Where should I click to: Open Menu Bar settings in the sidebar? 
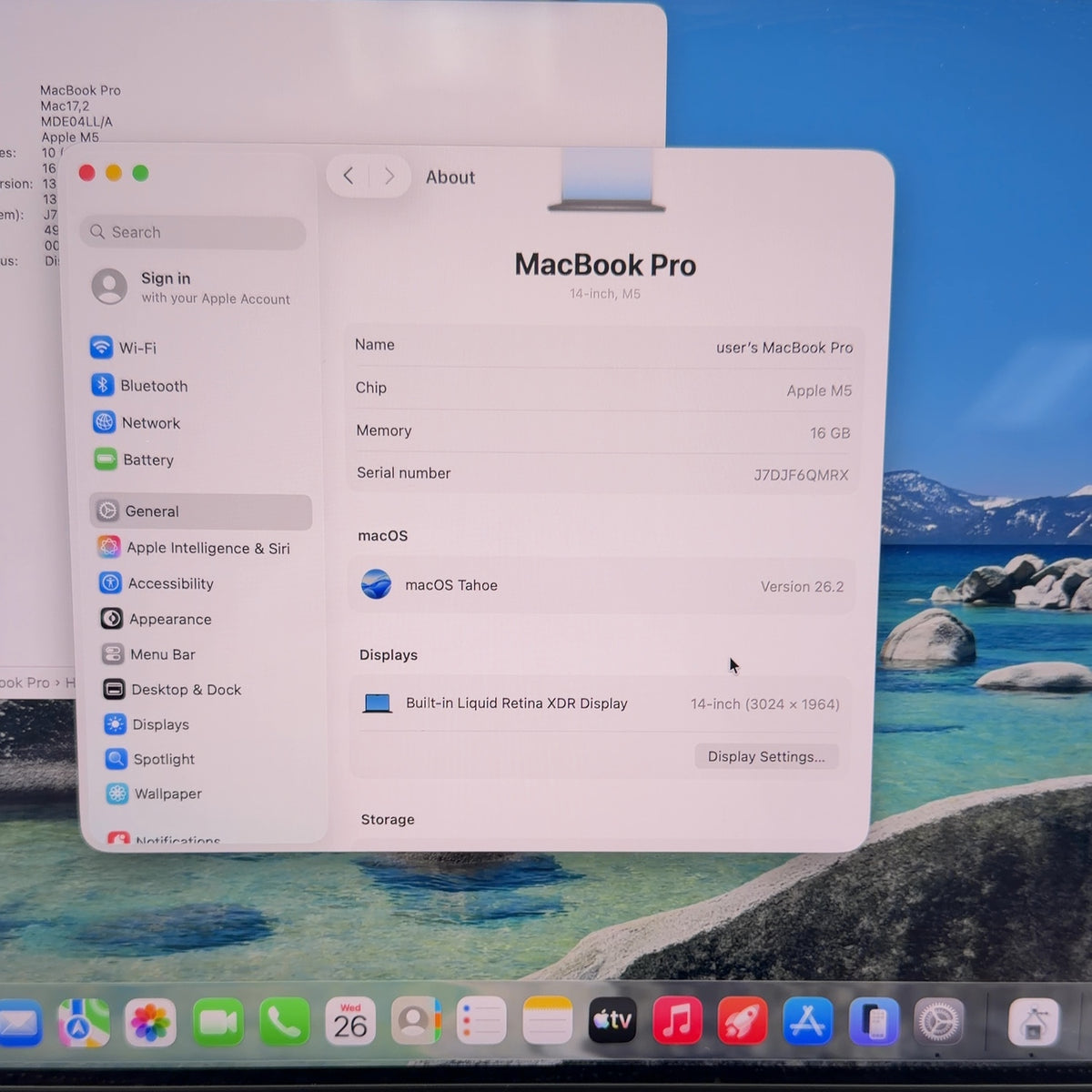(x=149, y=654)
